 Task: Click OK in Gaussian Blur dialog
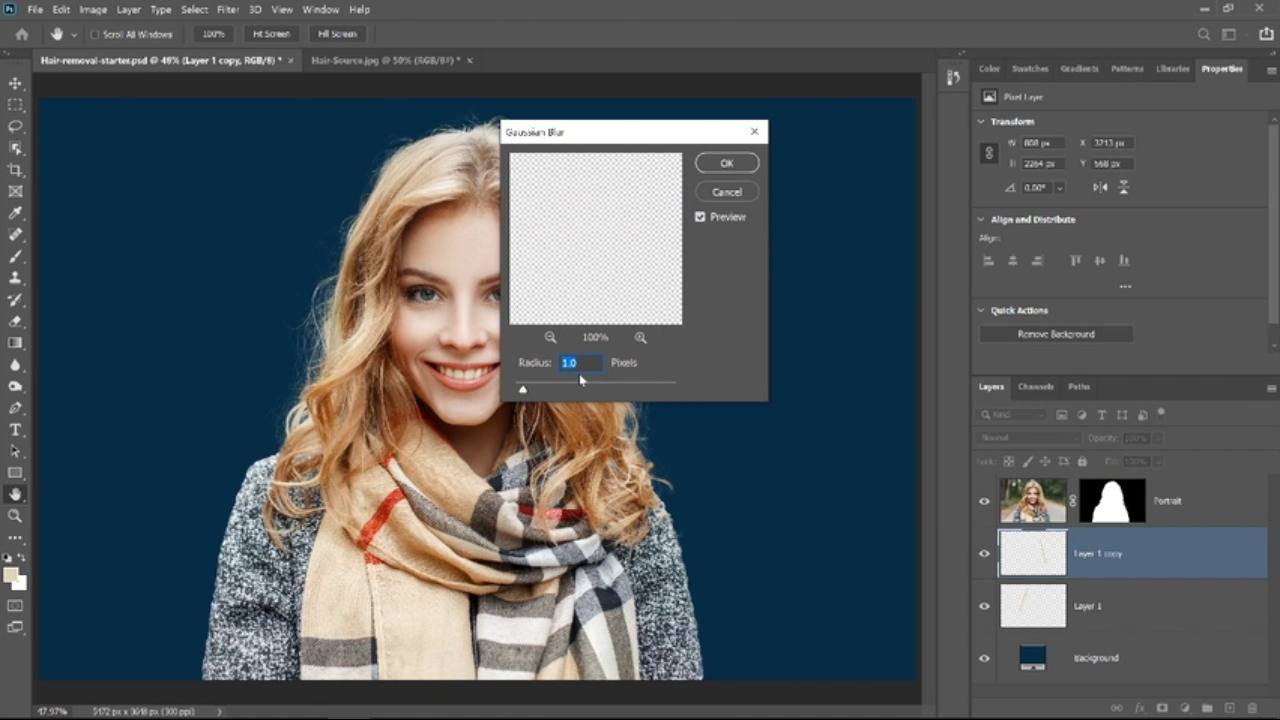(x=727, y=163)
